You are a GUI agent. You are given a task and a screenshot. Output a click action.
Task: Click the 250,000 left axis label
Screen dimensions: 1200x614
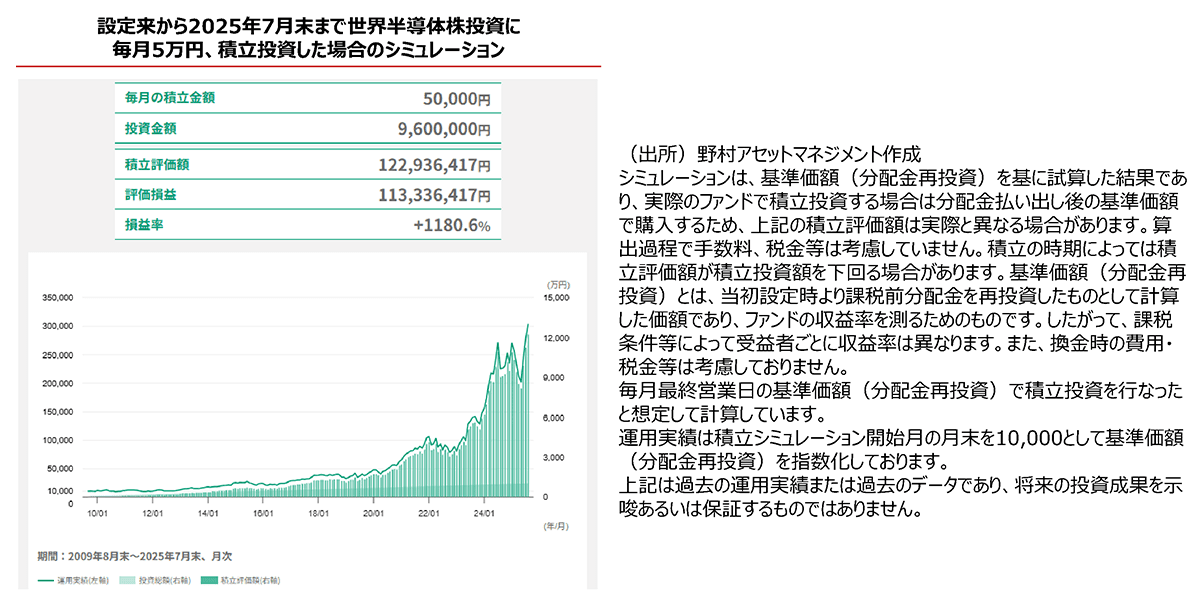[58, 355]
